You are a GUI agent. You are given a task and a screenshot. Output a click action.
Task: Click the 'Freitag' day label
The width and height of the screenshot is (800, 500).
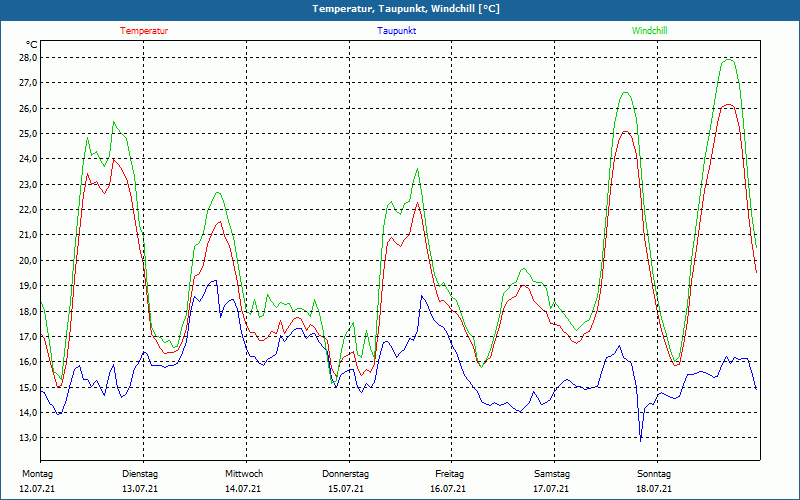click(449, 474)
